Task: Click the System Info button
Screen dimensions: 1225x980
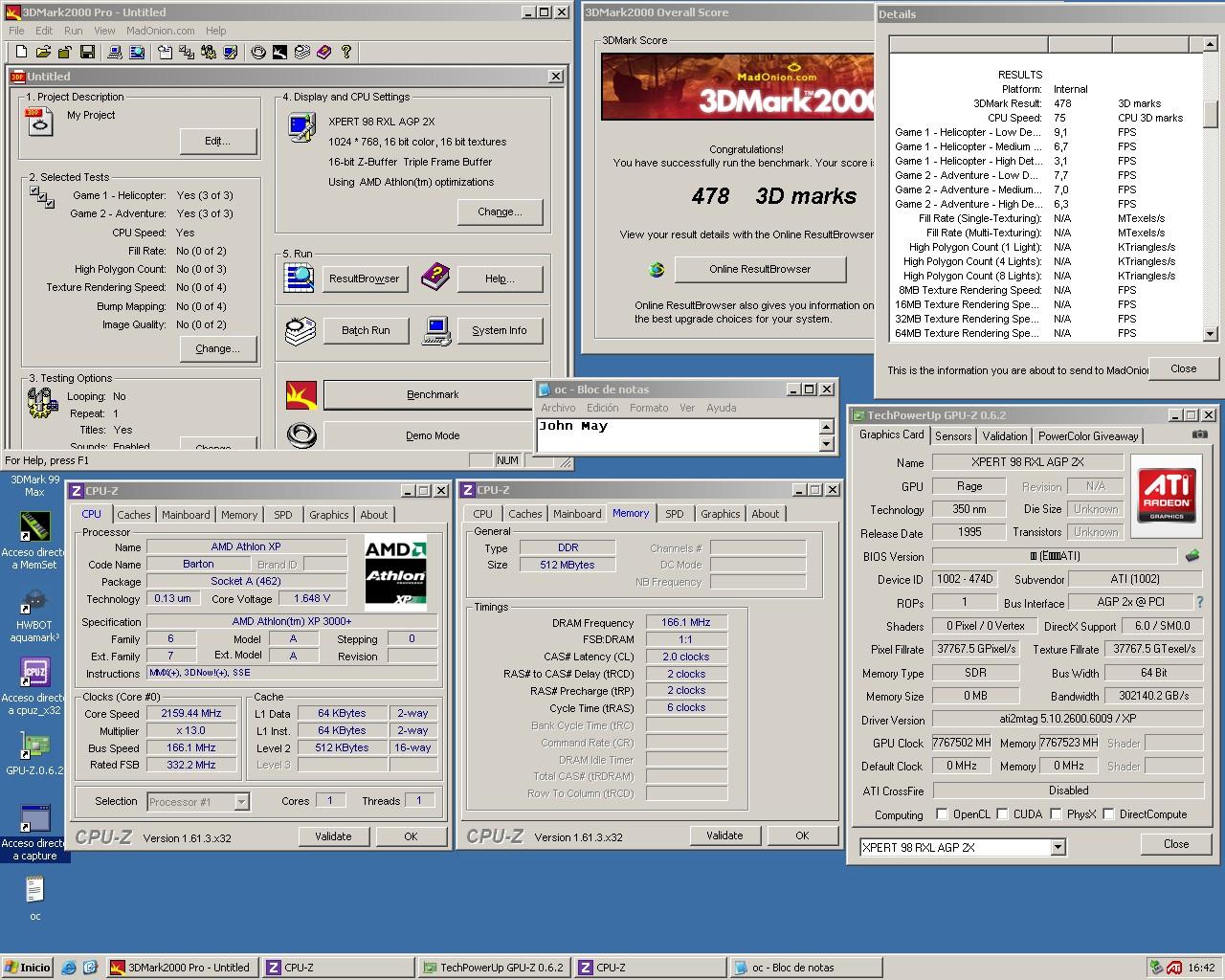Action: tap(499, 330)
